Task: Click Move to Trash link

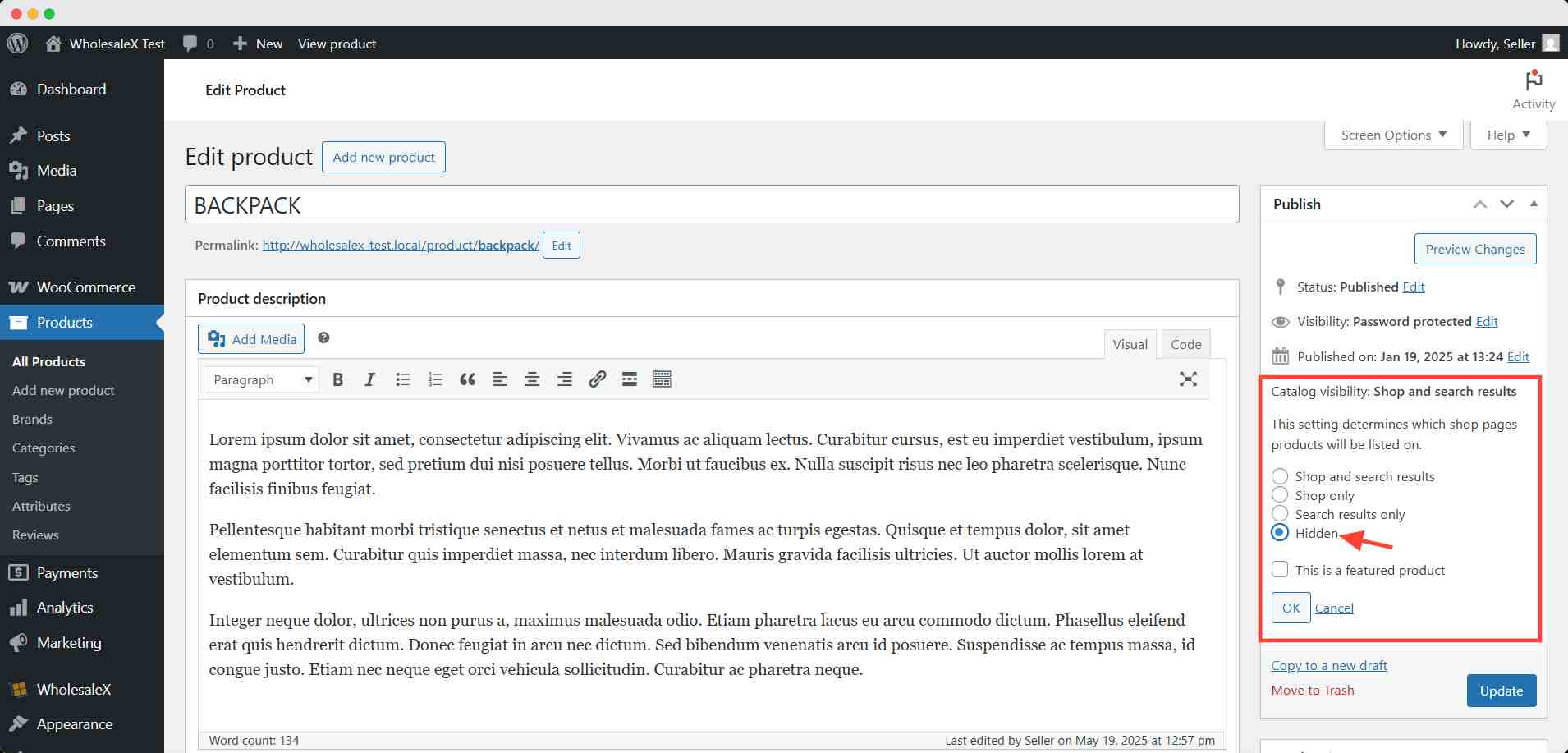Action: pyautogui.click(x=1313, y=690)
